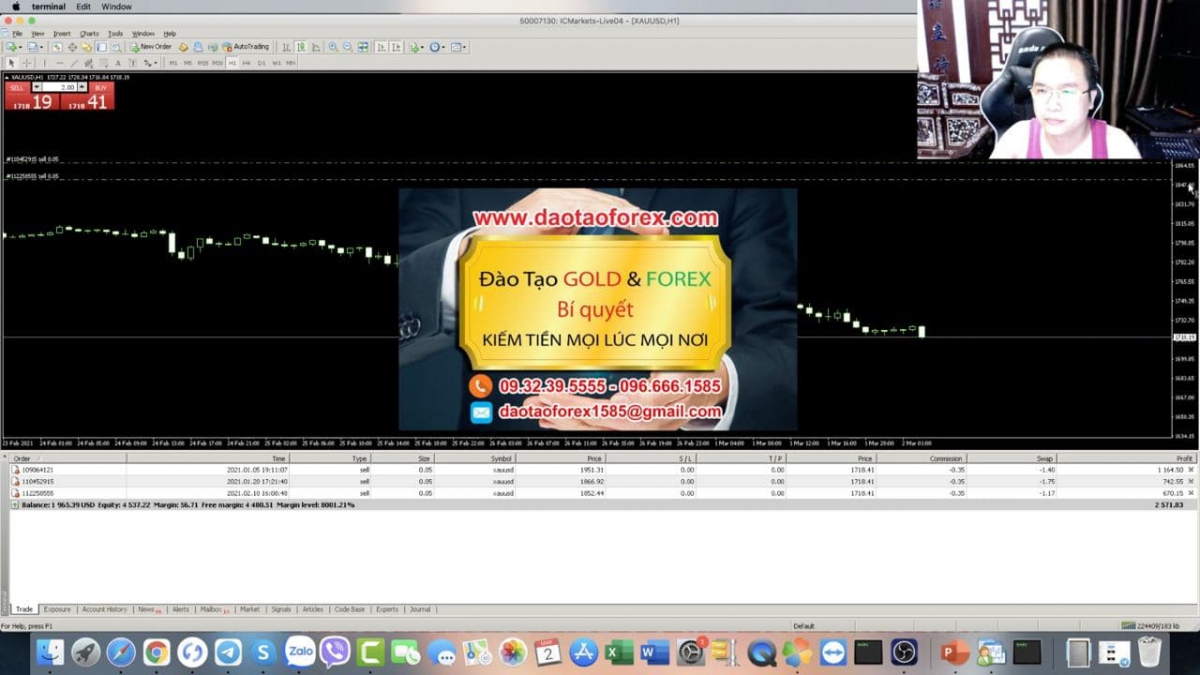Switch chart to line chart type
The width and height of the screenshot is (1200, 675).
point(316,47)
